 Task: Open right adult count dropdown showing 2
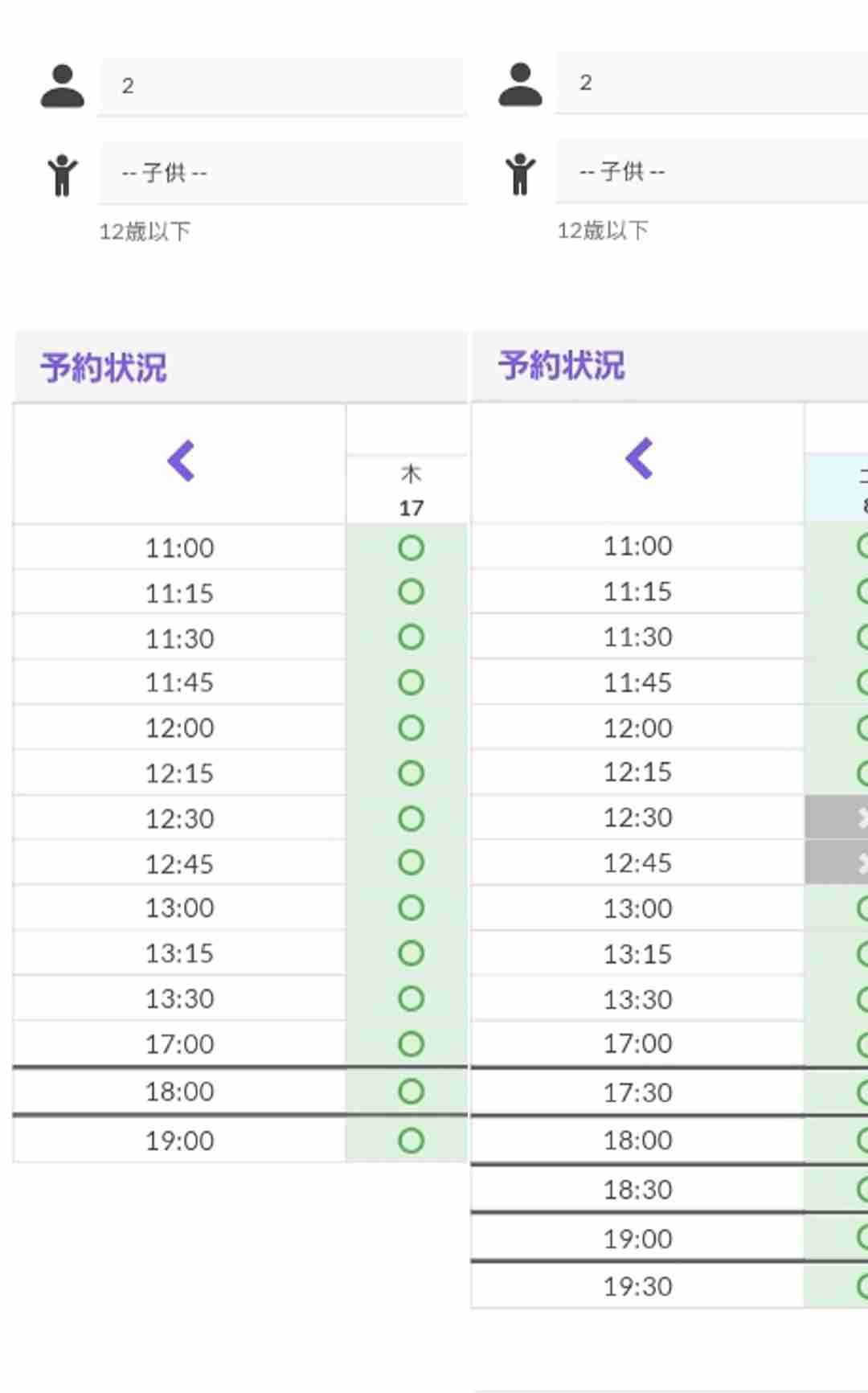711,83
